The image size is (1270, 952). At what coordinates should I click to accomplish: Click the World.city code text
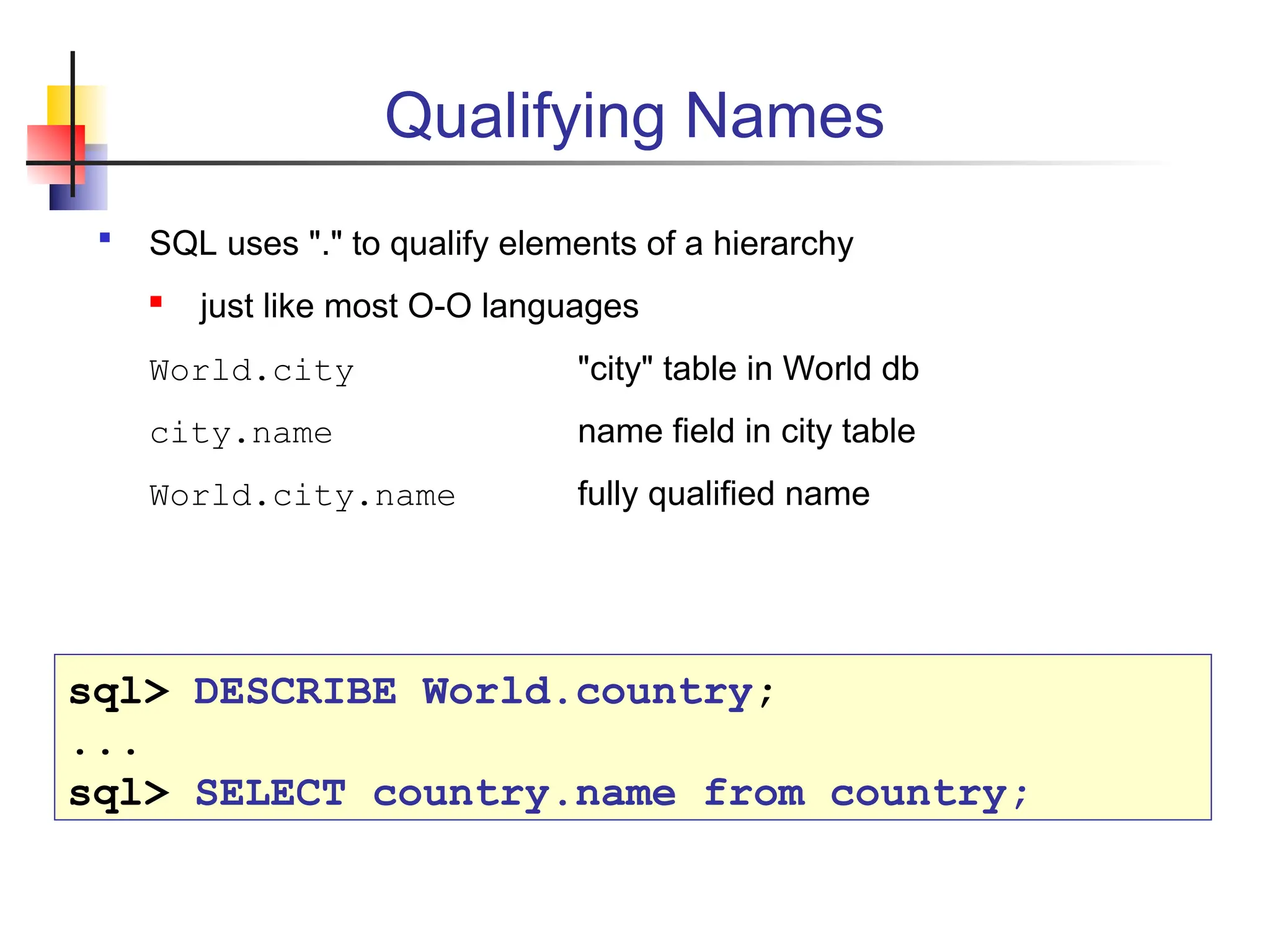(251, 371)
